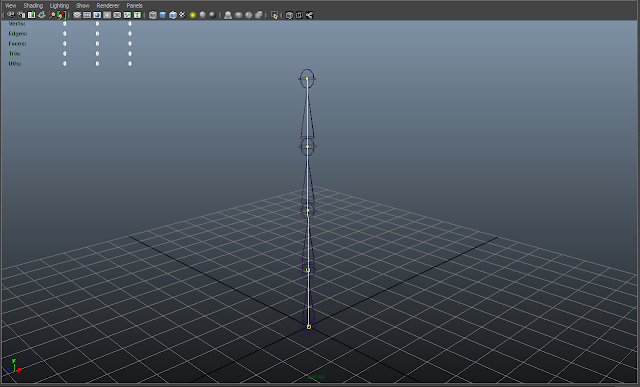Viewport: 640px width, 387px height.
Task: Open the View menu
Action: [11, 6]
